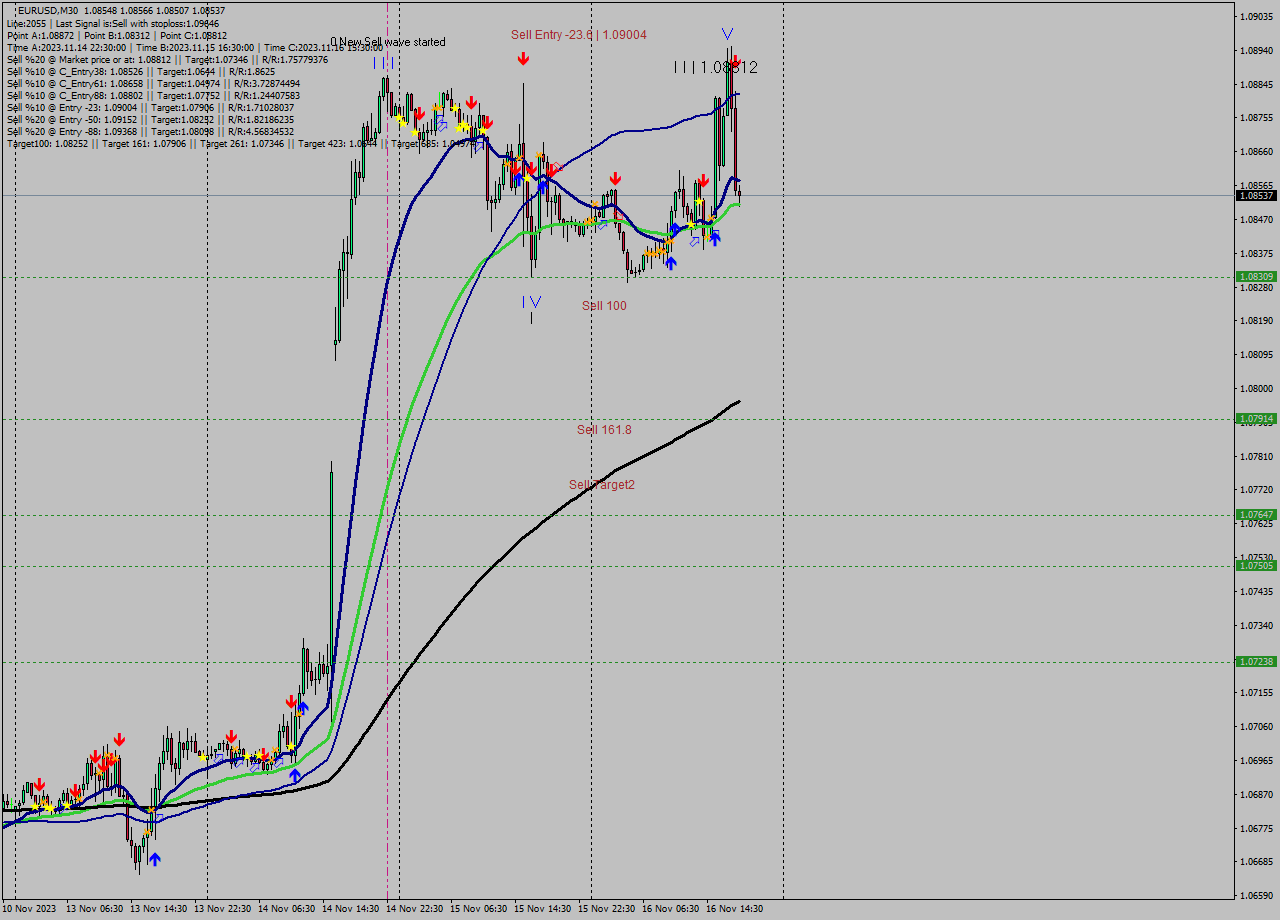Screen dimensions: 1280x920
Task: Click the 'Sell 161.8' target label
Action: 604,430
